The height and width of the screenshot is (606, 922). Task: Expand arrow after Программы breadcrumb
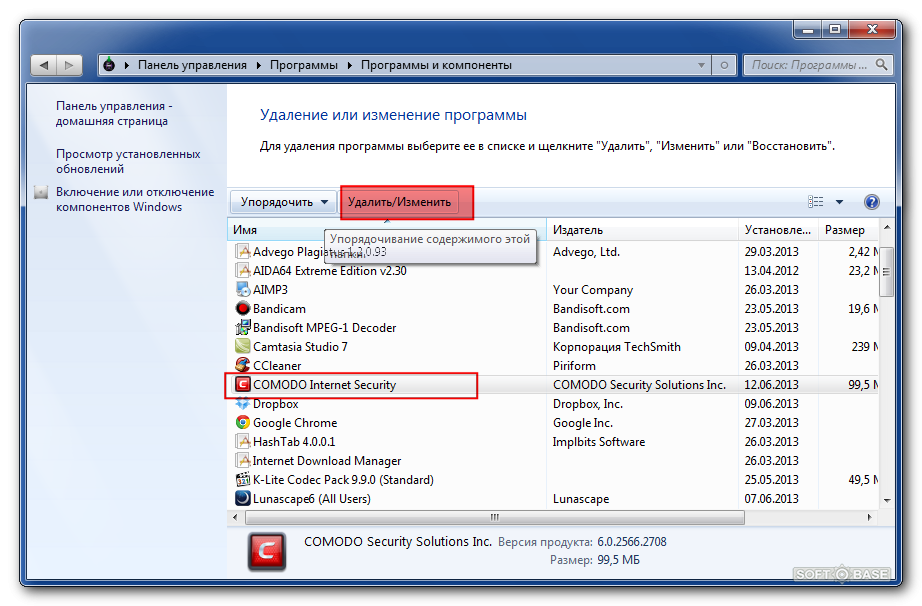[349, 65]
